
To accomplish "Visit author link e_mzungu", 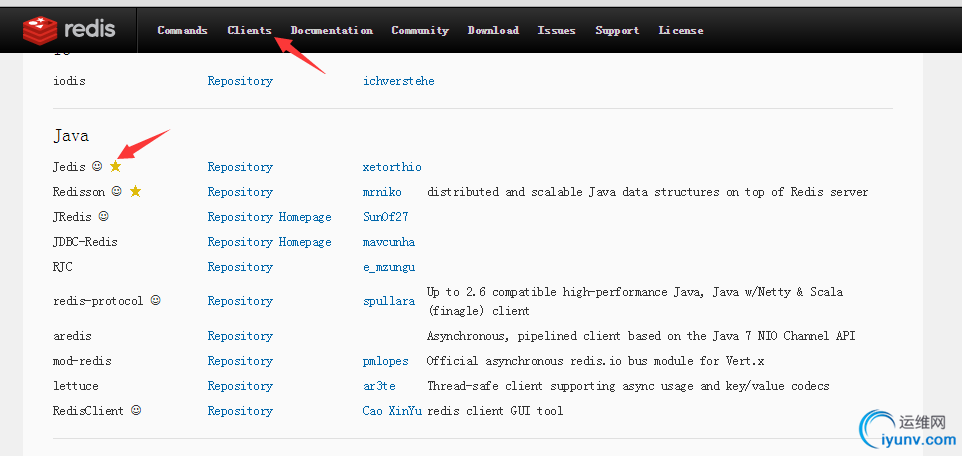I will (389, 268).
